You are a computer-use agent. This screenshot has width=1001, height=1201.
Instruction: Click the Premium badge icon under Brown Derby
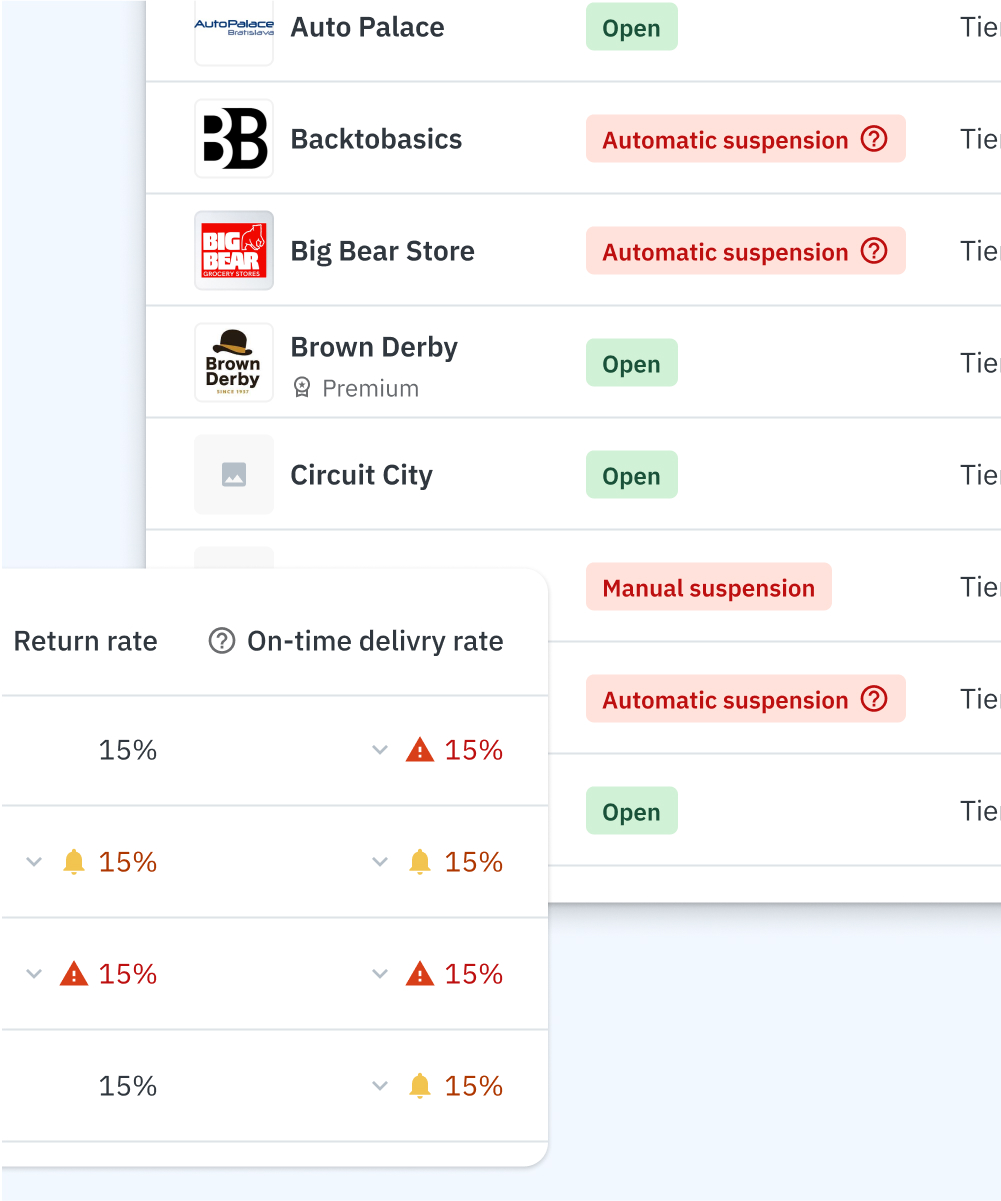[x=302, y=388]
